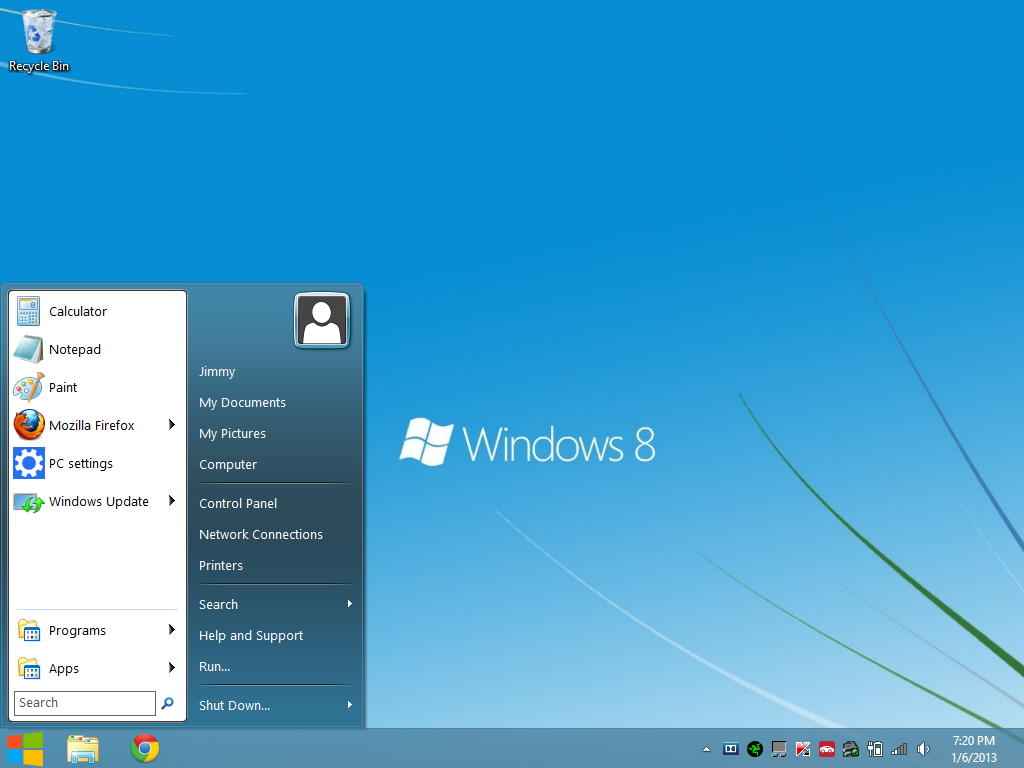Viewport: 1024px width, 768px height.
Task: Open File Explorer from the taskbar
Action: [x=83, y=748]
